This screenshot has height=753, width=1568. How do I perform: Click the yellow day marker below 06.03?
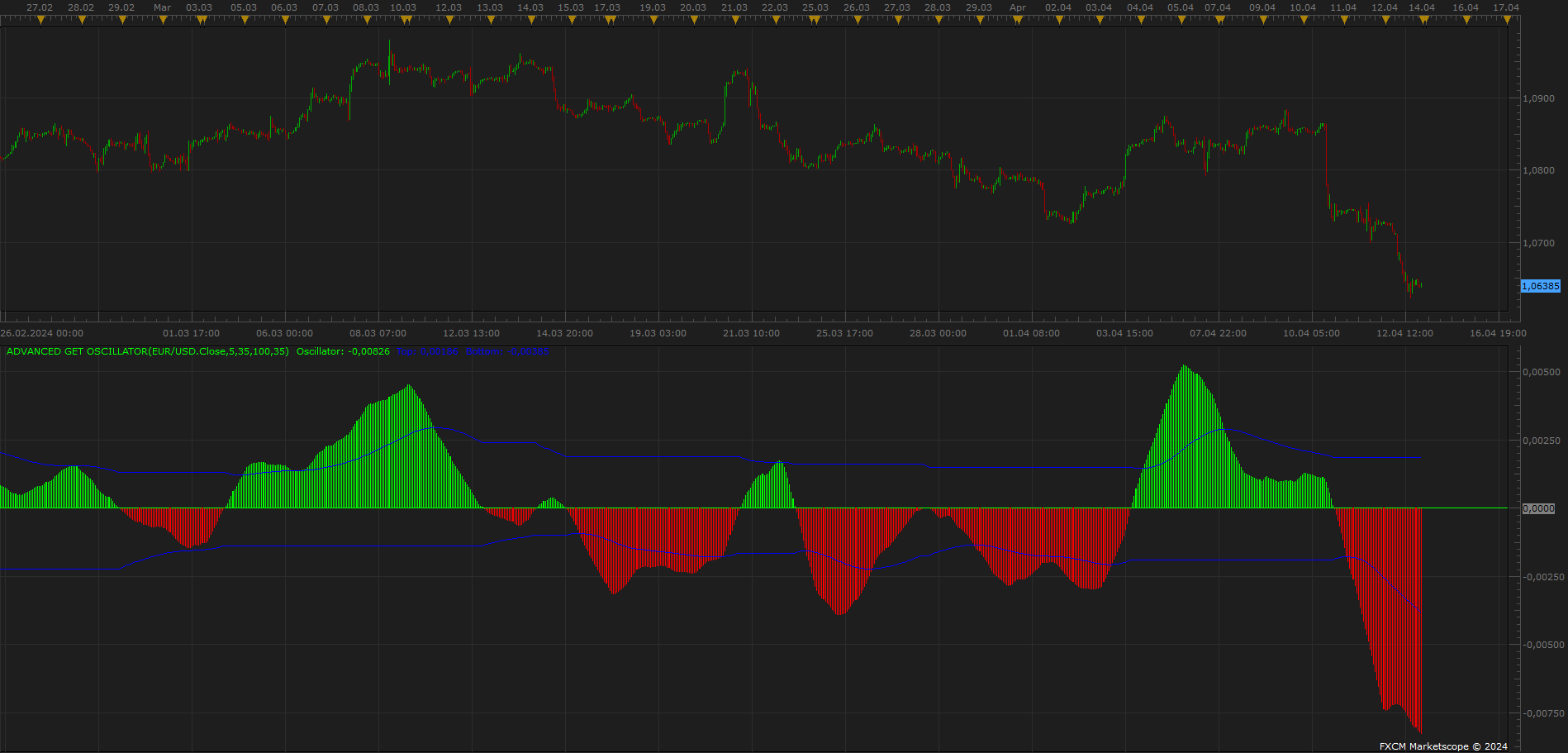[x=285, y=20]
